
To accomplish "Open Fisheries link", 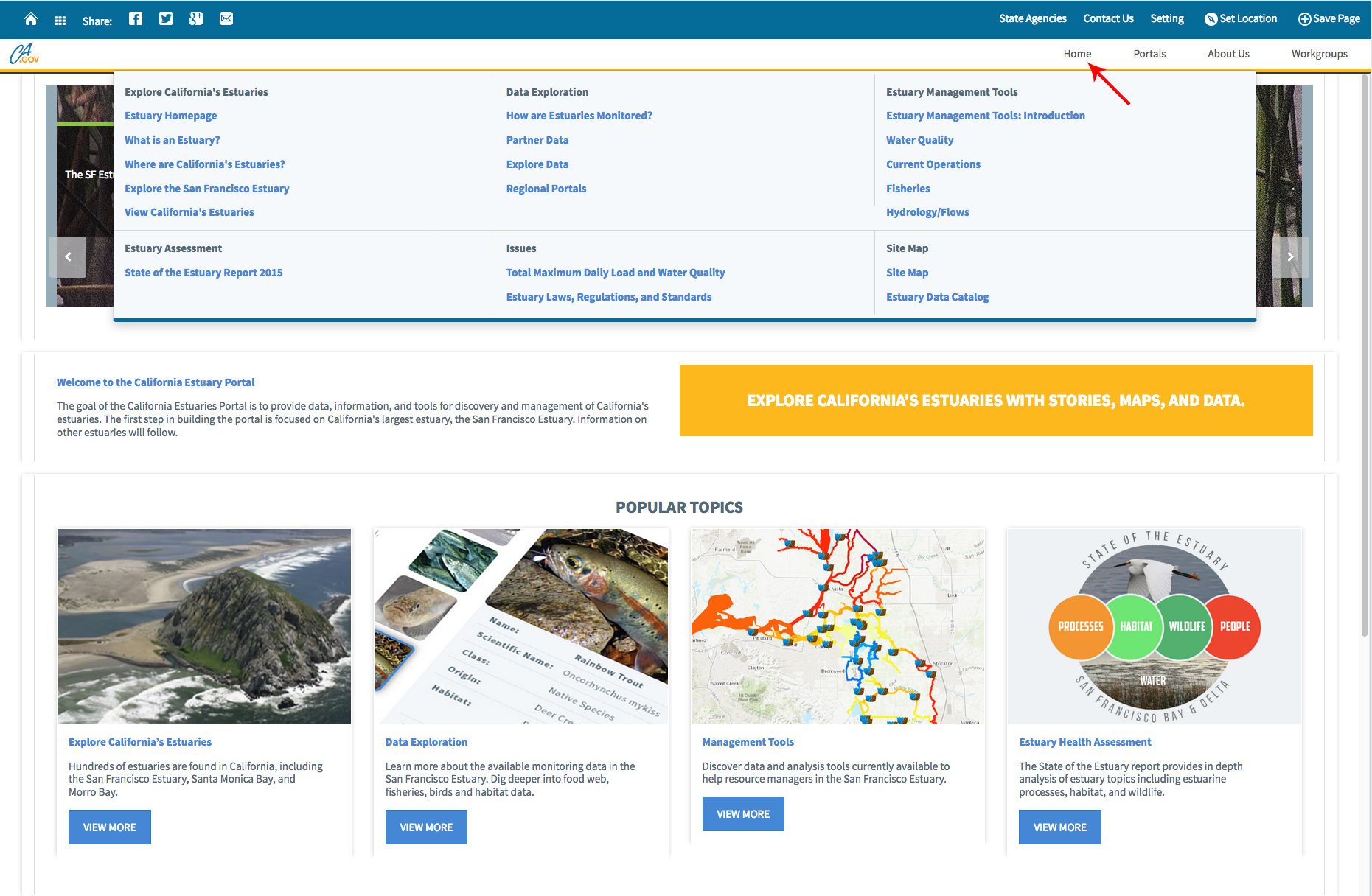I will click(x=908, y=189).
